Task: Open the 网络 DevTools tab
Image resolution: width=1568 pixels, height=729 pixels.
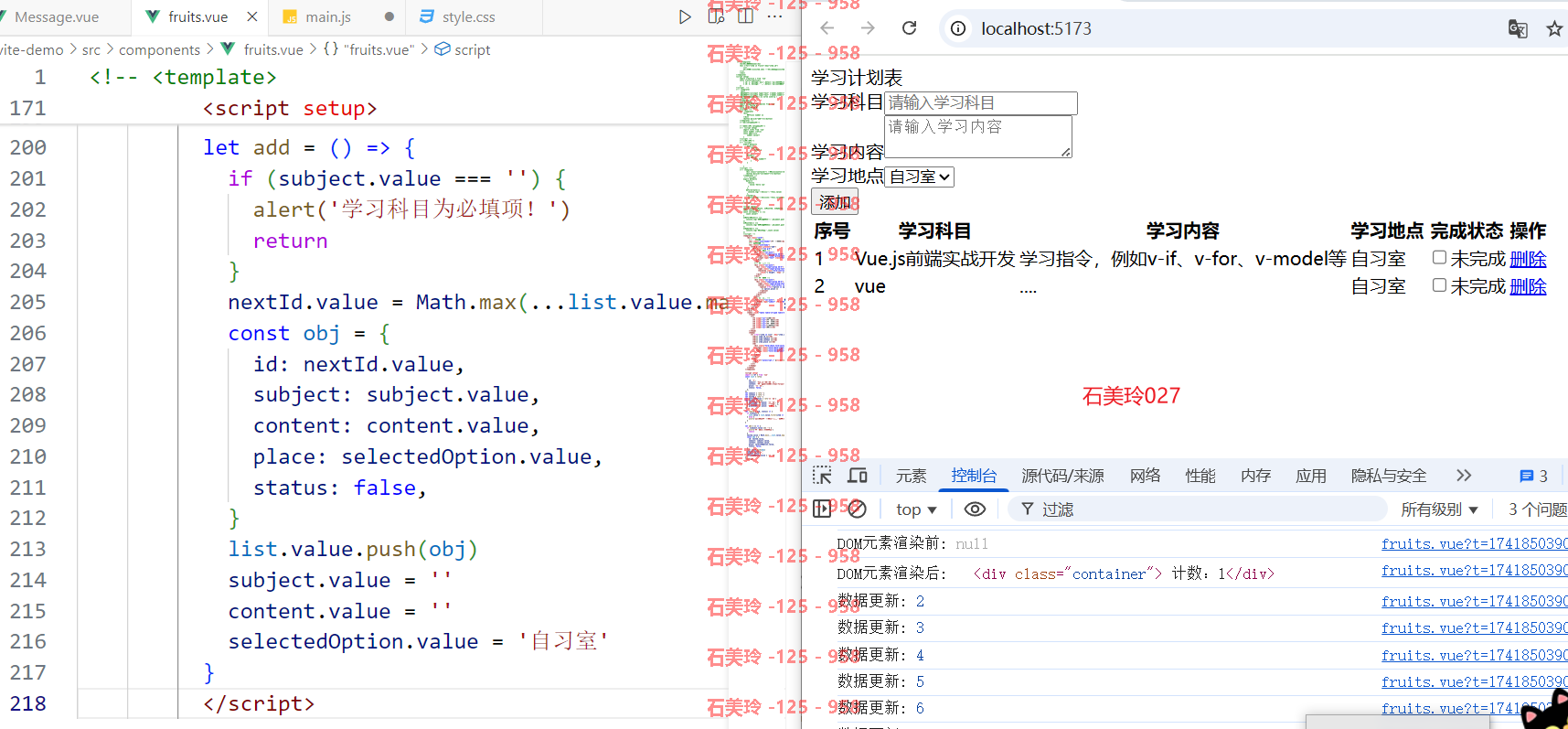Action: [1145, 476]
